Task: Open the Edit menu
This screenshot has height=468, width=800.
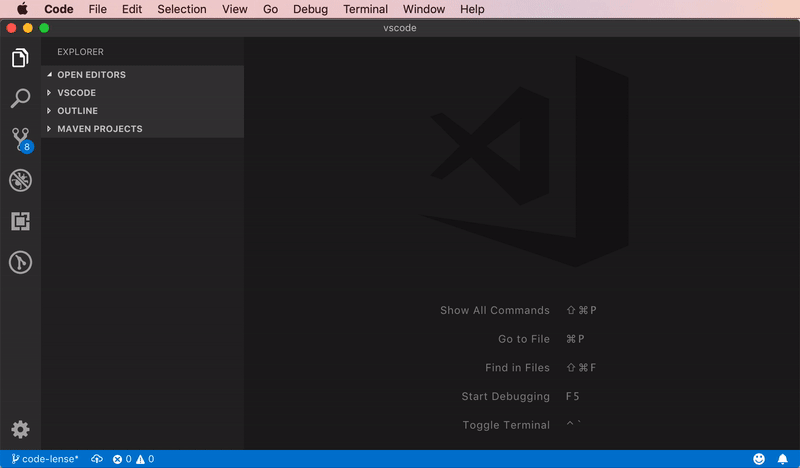Action: tap(132, 9)
